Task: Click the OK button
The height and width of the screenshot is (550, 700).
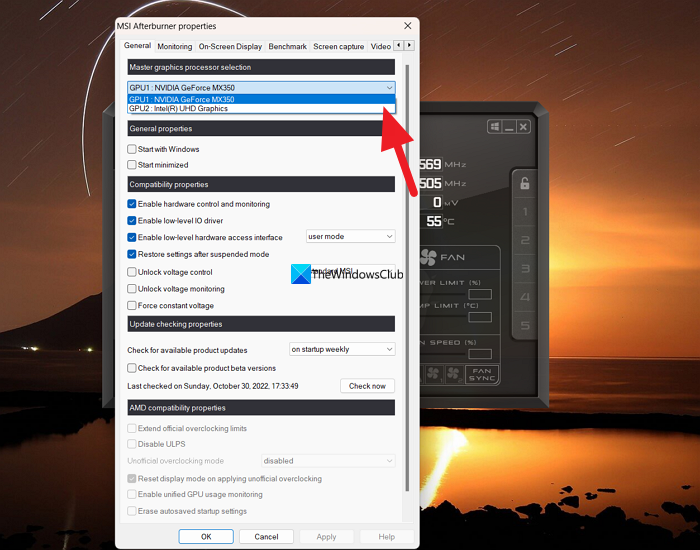Action: [206, 537]
